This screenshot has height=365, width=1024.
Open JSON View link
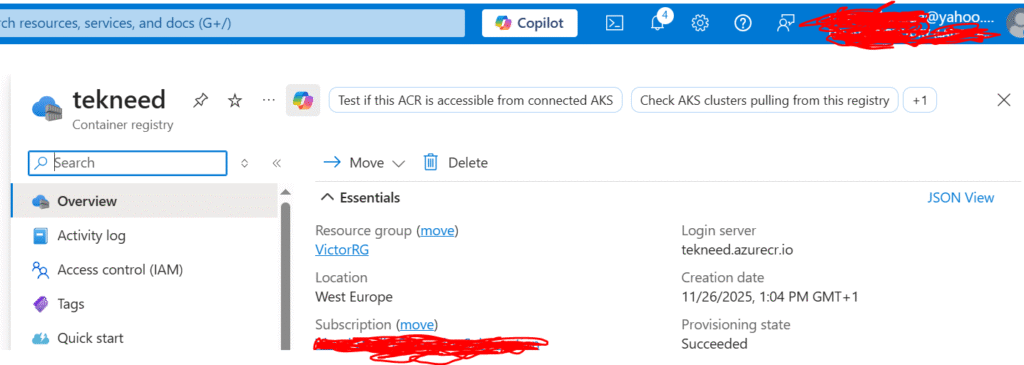point(961,198)
